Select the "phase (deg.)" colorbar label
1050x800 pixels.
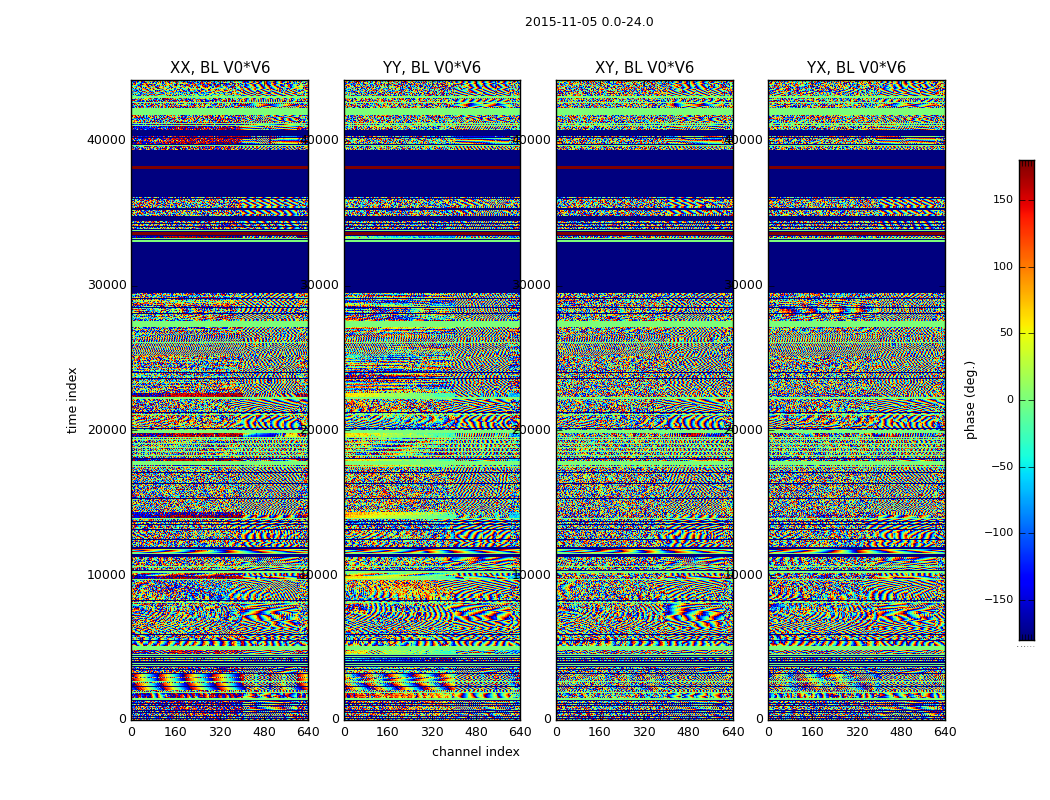[970, 400]
